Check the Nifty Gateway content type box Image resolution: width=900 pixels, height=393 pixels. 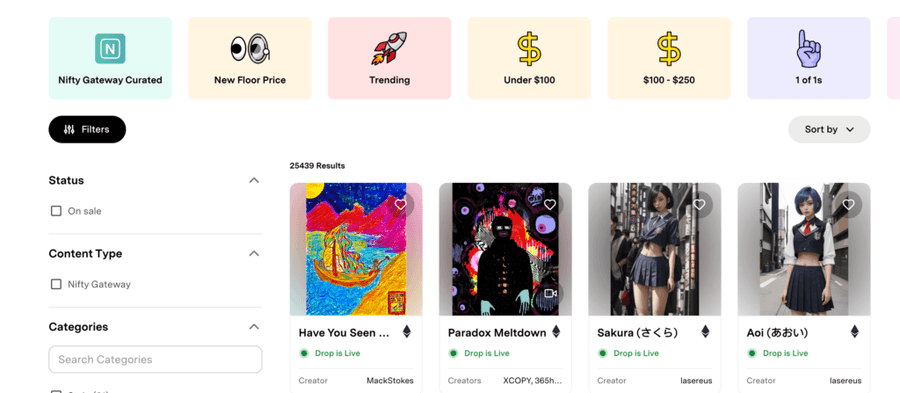click(x=56, y=285)
